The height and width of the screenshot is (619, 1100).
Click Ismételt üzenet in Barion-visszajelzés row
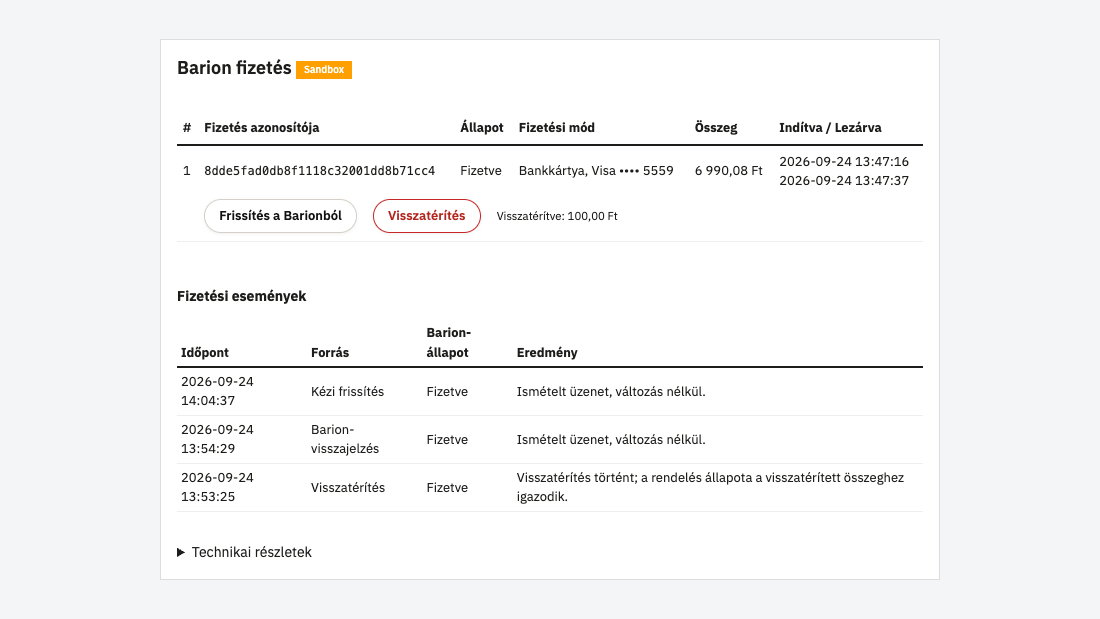611,439
